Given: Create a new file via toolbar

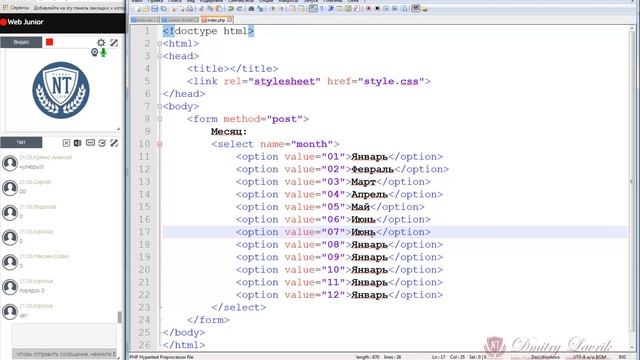Looking at the screenshot, I should (138, 9).
